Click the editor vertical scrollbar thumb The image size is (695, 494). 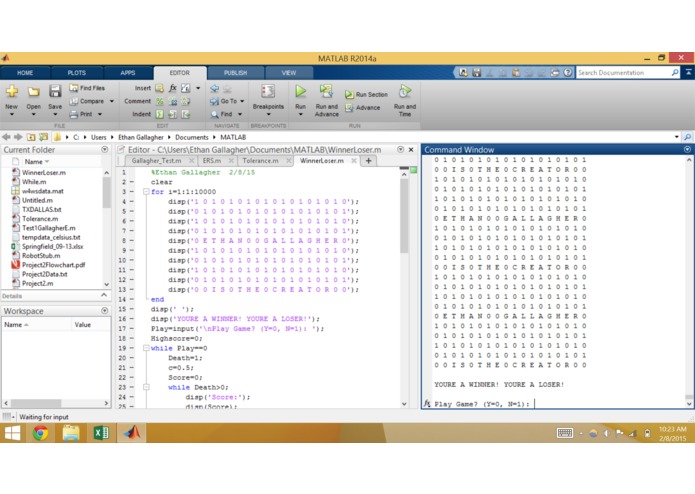(404, 215)
